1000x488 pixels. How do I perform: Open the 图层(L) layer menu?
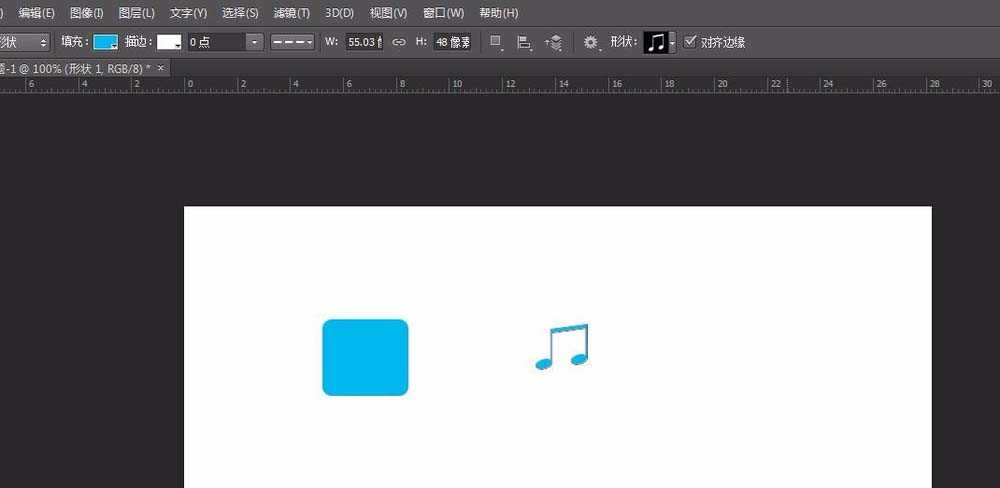pos(136,13)
